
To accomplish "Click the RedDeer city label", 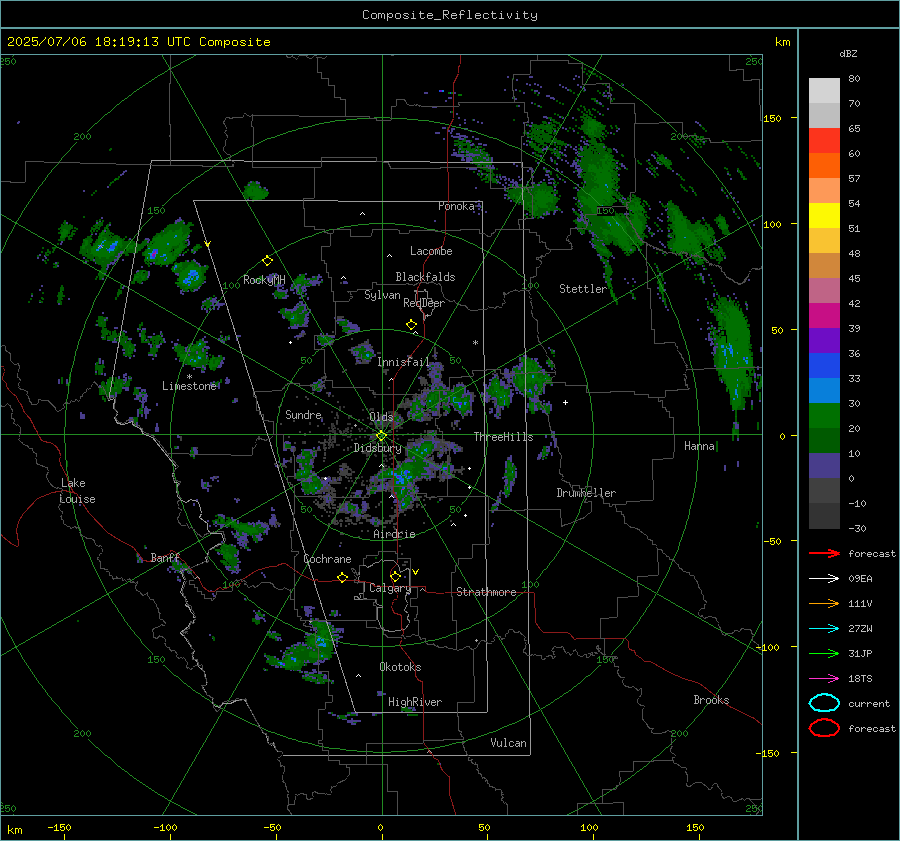I will [x=424, y=303].
